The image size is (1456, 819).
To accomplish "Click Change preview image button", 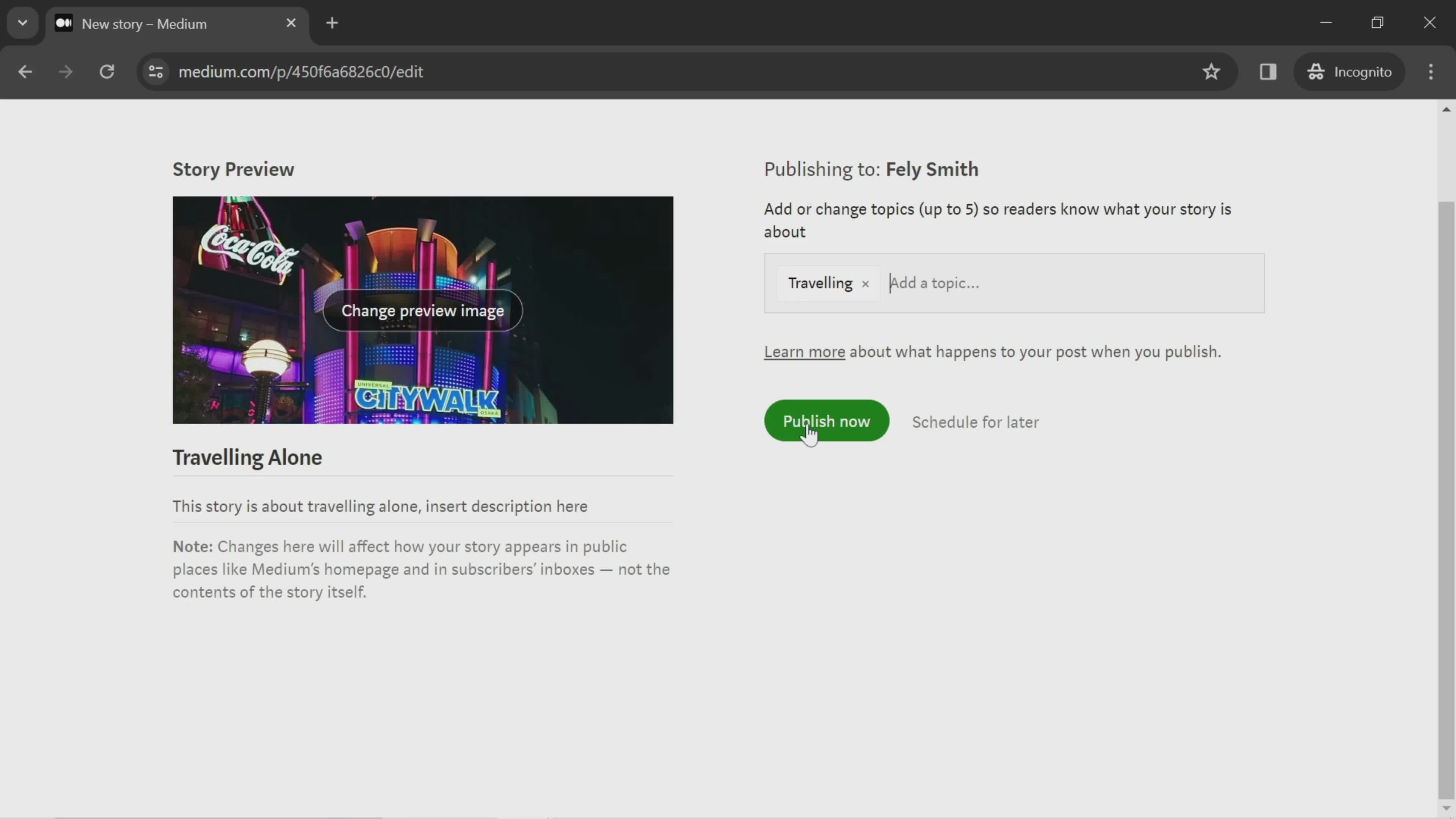I will tap(423, 310).
